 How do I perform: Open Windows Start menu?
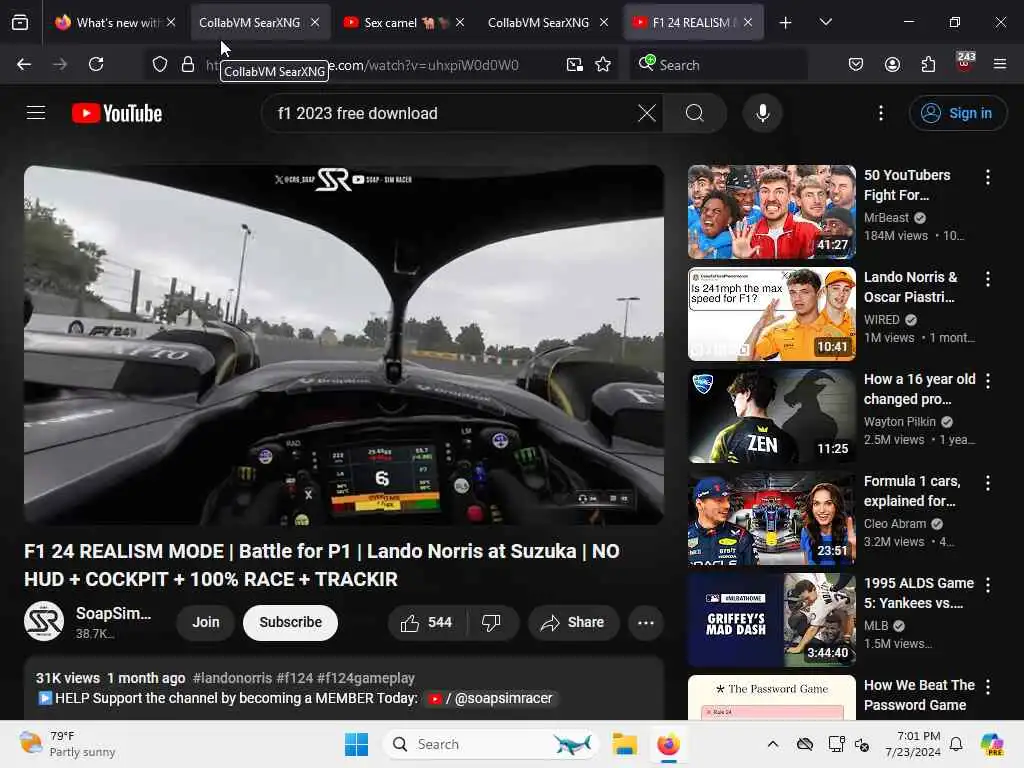tap(357, 744)
